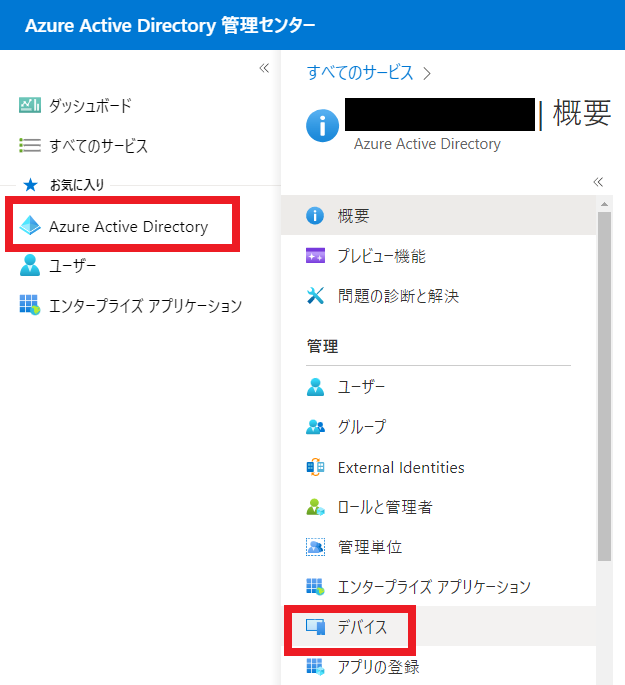Click the 管理 section heading
This screenshot has width=625, height=685.
[322, 346]
